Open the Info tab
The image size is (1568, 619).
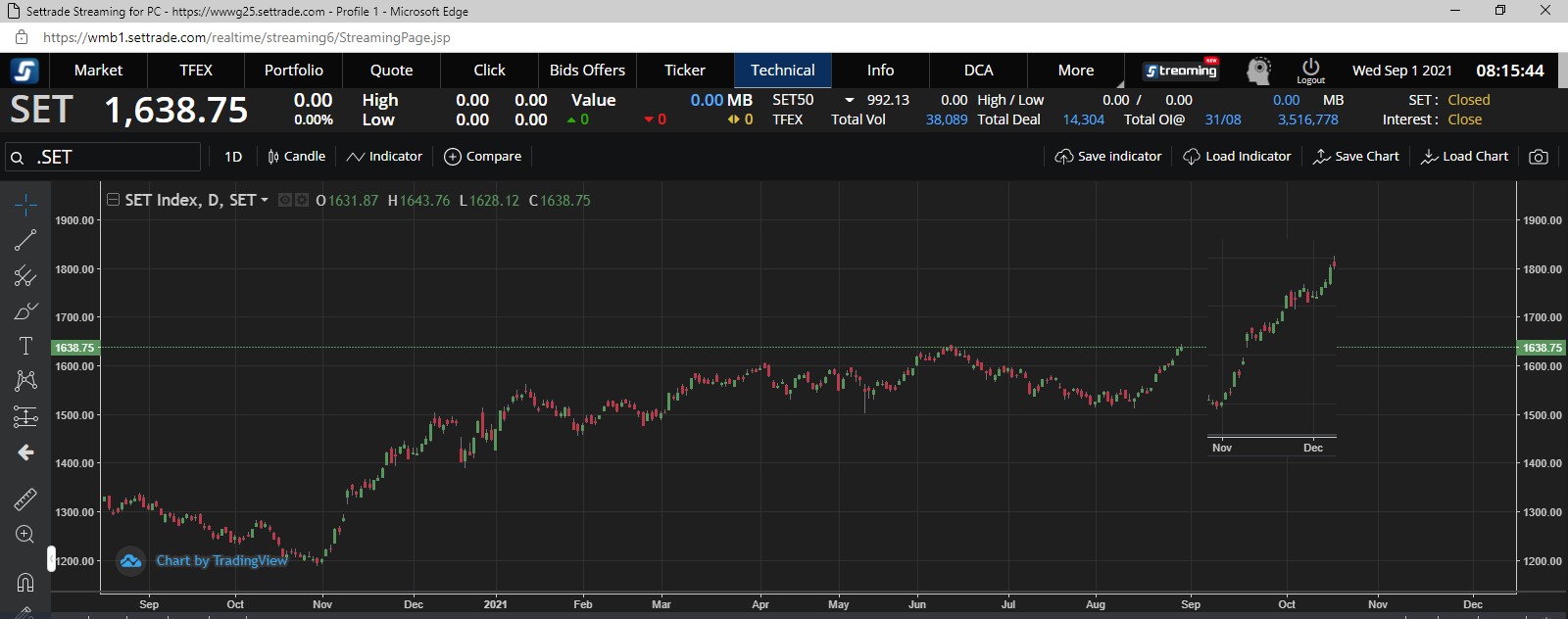click(x=881, y=71)
